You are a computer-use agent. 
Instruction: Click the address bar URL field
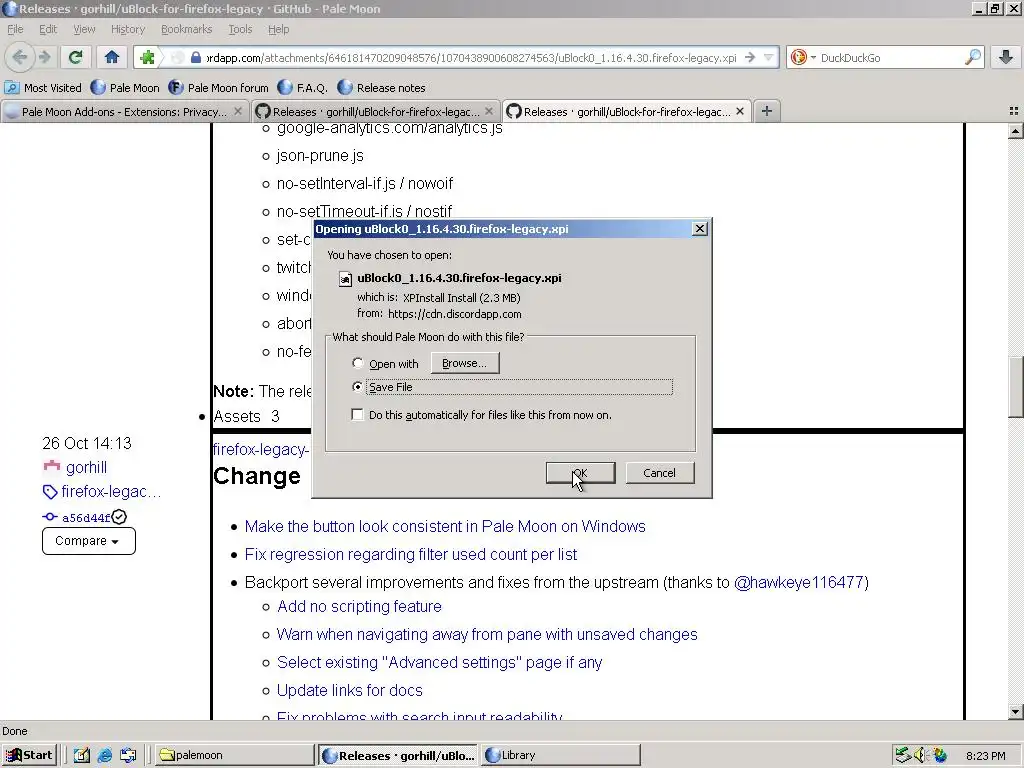[472, 57]
